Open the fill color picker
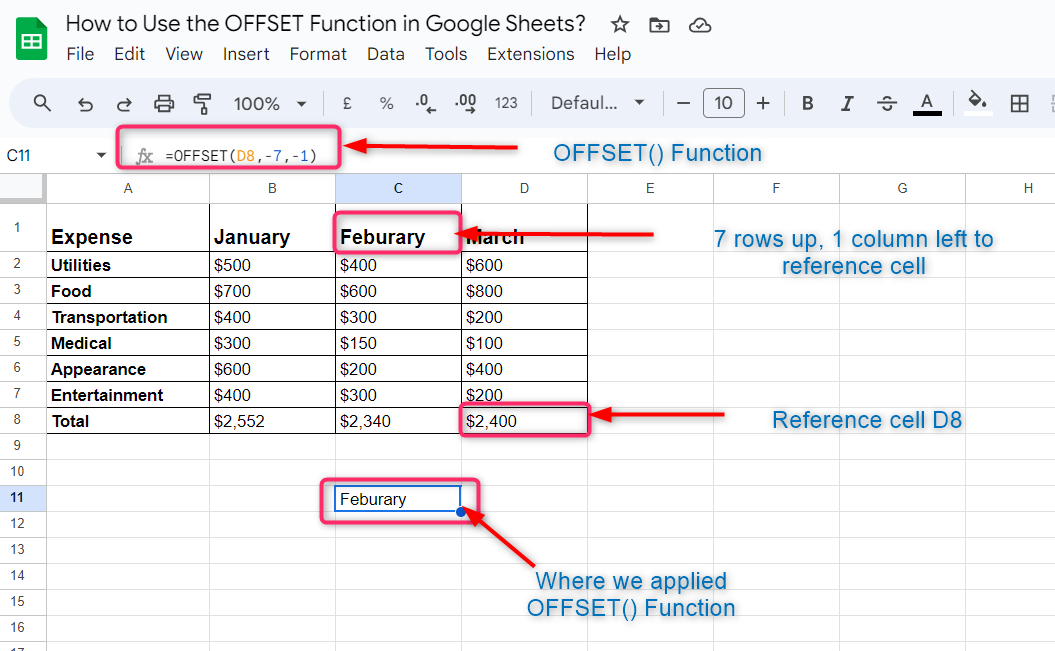 977,102
